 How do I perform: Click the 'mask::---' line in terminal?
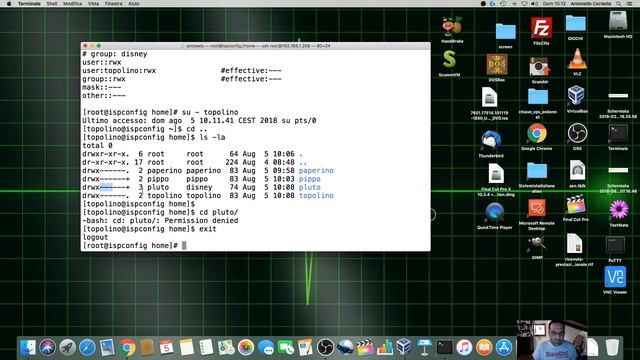tap(102, 87)
